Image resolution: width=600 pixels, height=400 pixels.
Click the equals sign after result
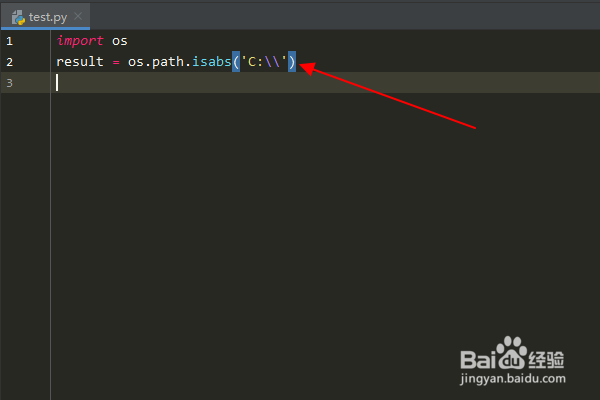tap(116, 62)
